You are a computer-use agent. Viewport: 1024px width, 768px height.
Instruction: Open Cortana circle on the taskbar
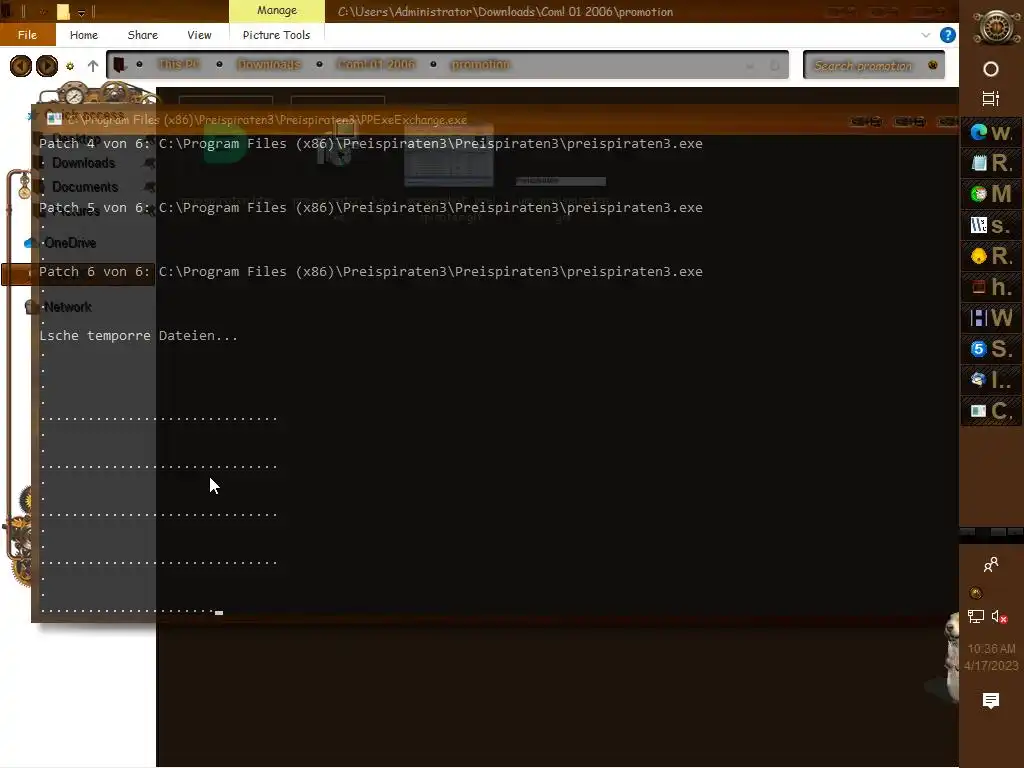991,69
